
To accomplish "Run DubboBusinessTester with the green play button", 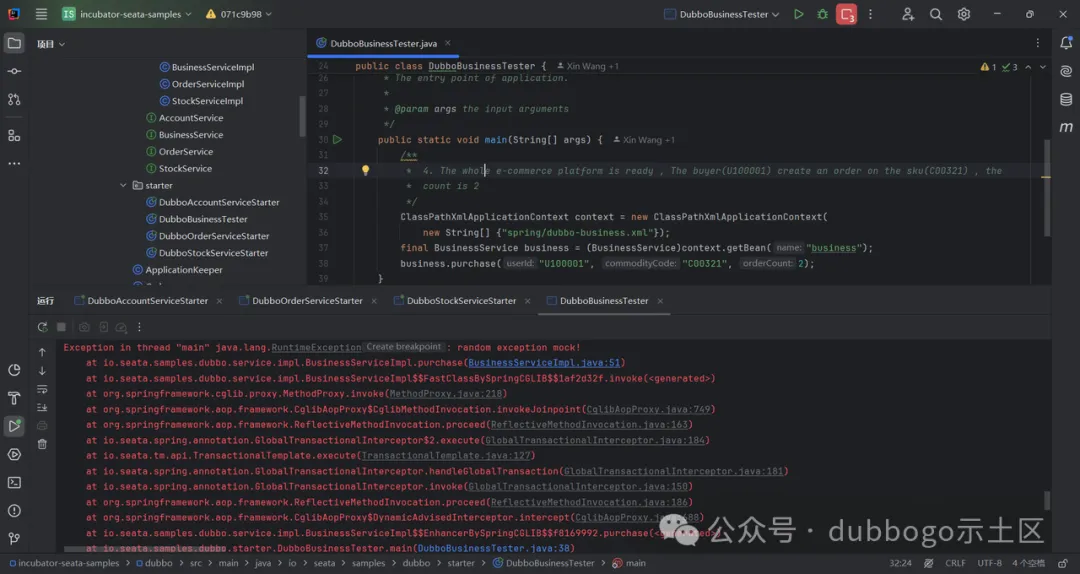I will tap(798, 15).
